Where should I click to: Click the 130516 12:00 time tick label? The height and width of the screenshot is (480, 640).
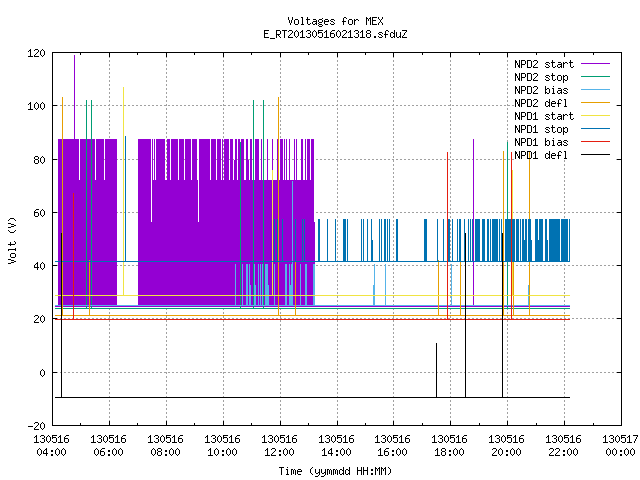coord(279,446)
